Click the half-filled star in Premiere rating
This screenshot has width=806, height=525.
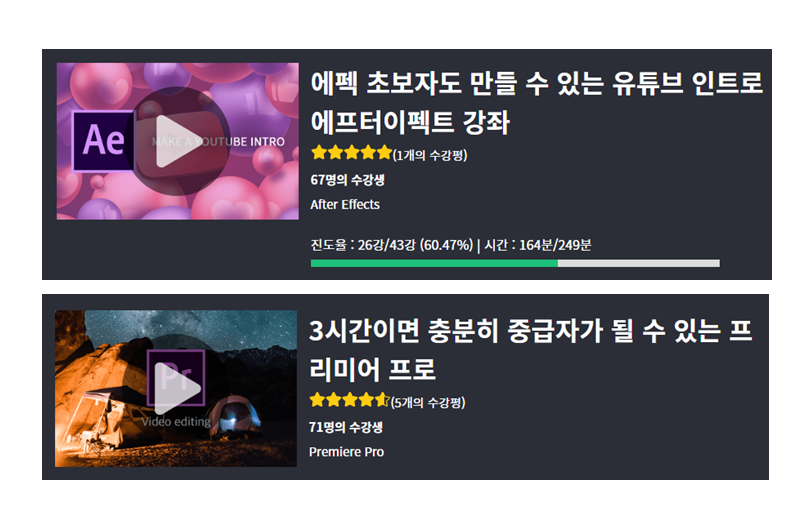click(x=382, y=400)
